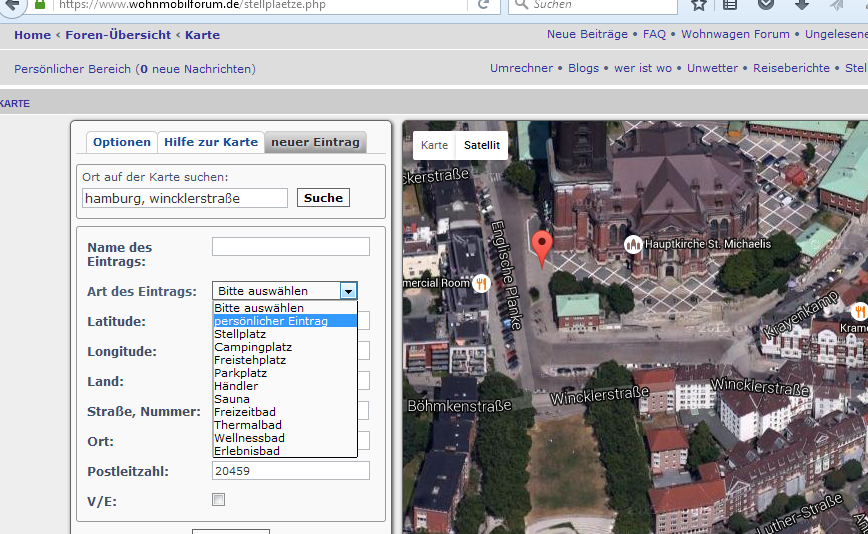Click the 'Ort auf der Karte suchen' field
The width and height of the screenshot is (868, 534).
coord(185,198)
